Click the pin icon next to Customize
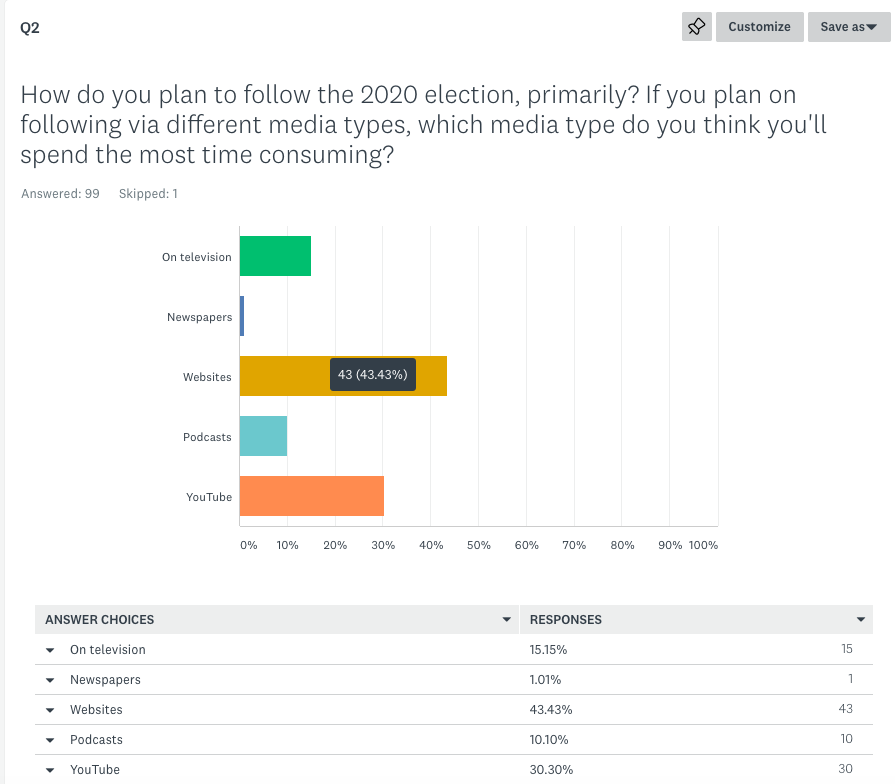The image size is (895, 784). (x=697, y=27)
